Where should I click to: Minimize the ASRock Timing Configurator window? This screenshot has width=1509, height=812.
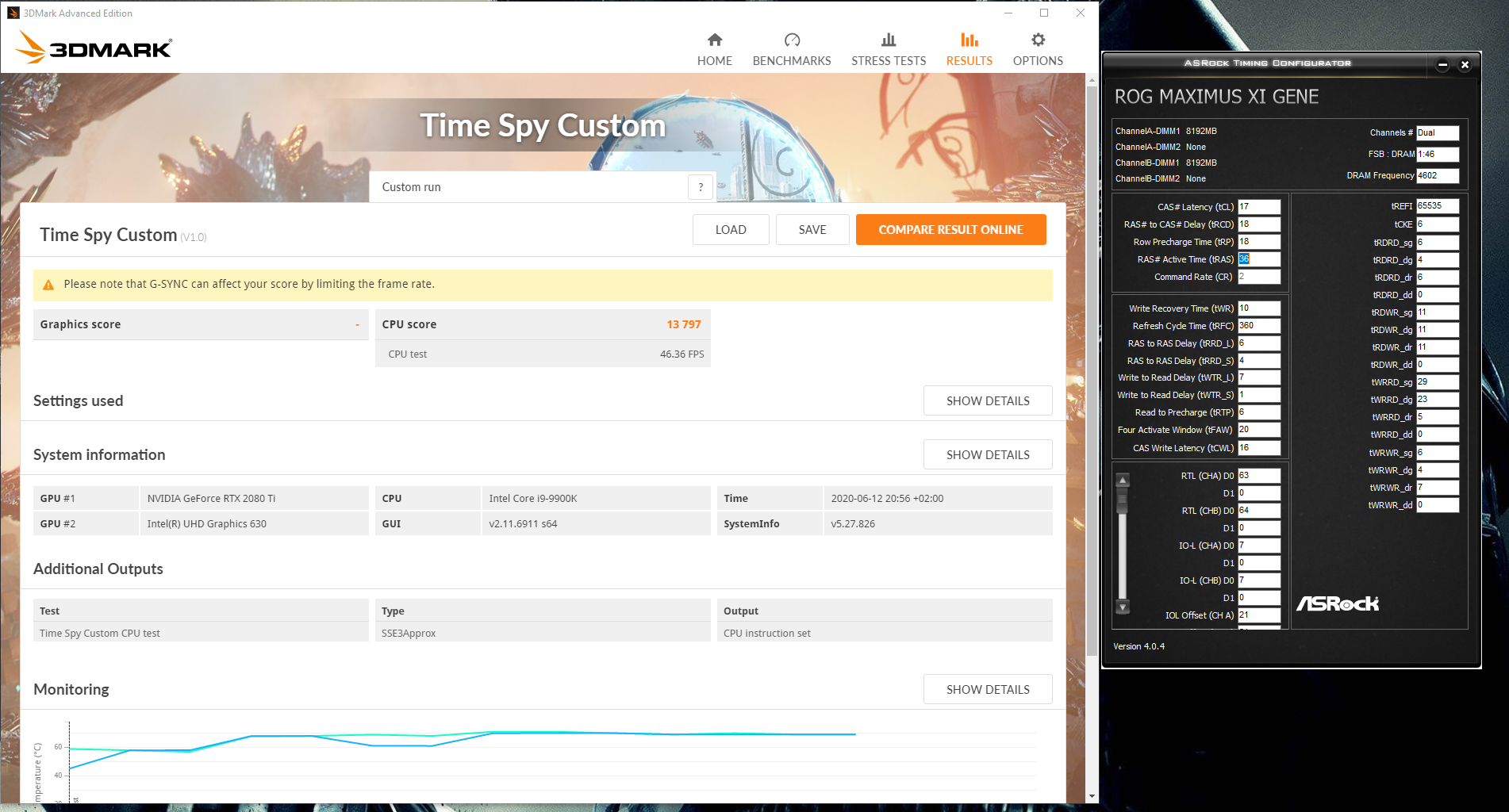[x=1442, y=65]
